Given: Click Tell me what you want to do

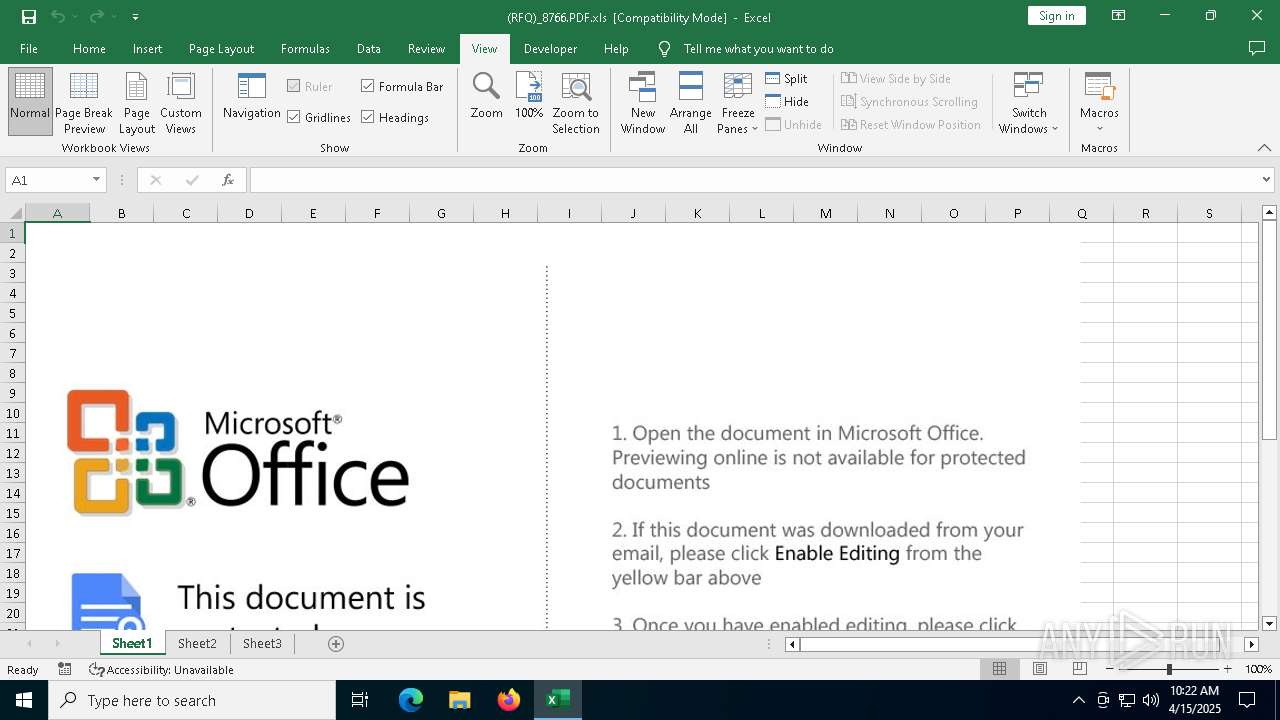Looking at the screenshot, I should pyautogui.click(x=758, y=48).
